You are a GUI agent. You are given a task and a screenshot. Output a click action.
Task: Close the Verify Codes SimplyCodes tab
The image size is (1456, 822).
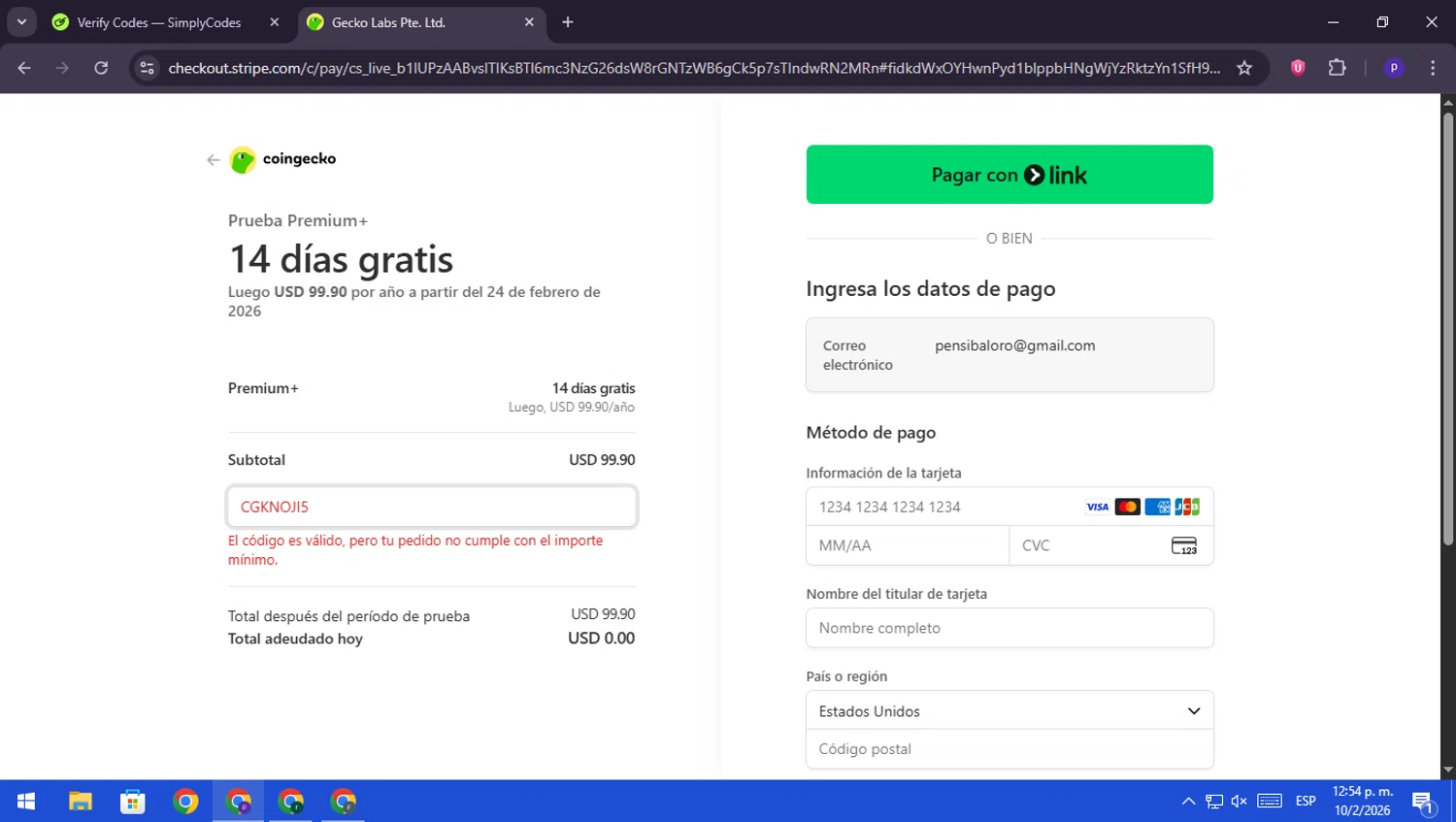point(275,22)
